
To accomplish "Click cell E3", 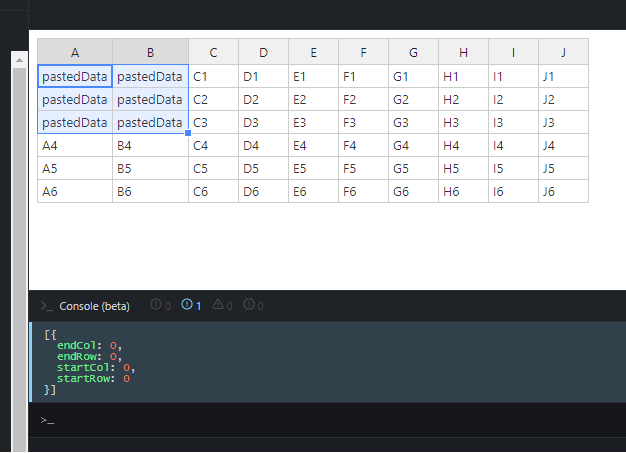I will click(x=313, y=122).
